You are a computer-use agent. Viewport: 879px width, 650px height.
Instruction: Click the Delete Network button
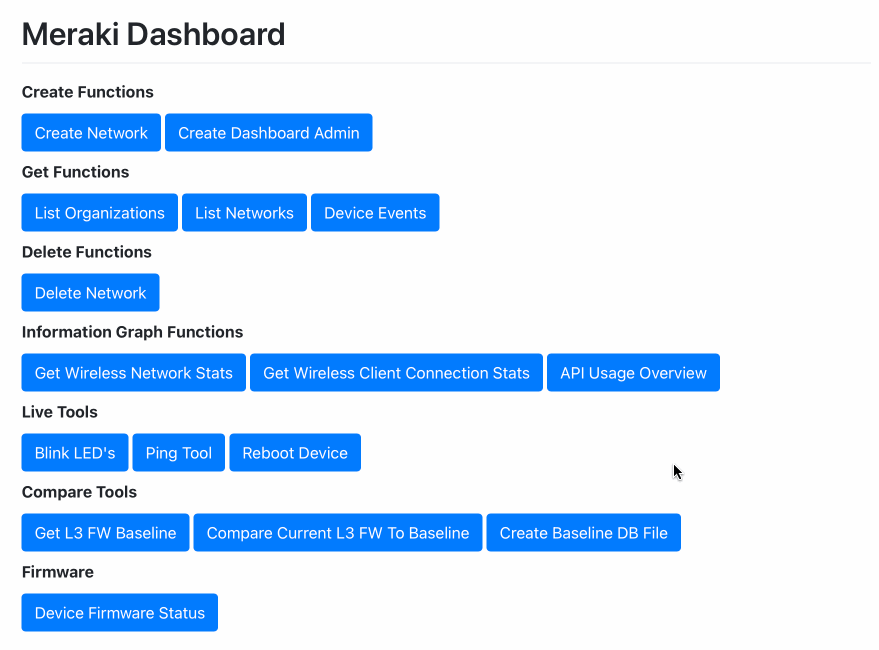(x=90, y=292)
